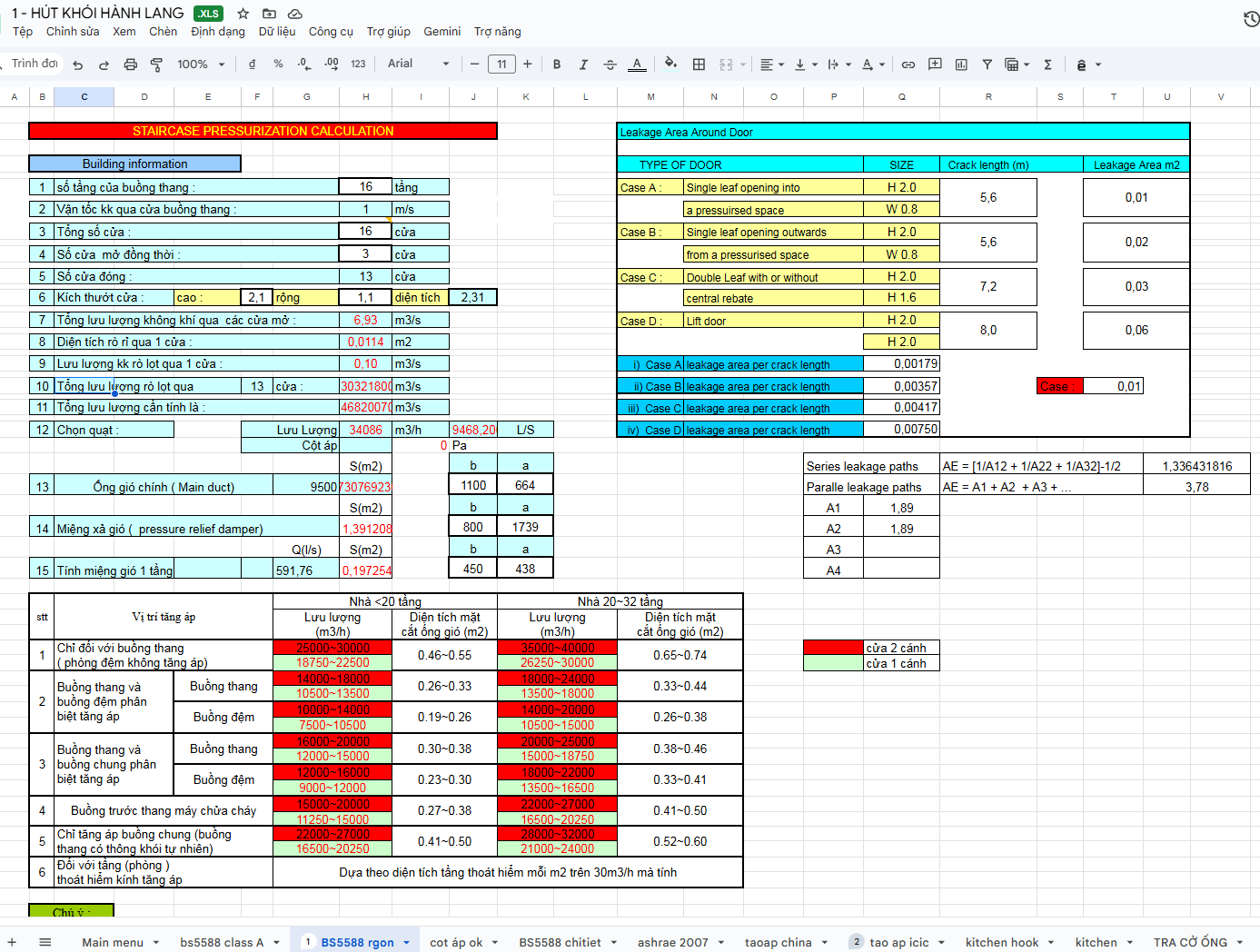Viewport: 1260px width, 952px height.
Task: Click the borders icon
Action: pyautogui.click(x=699, y=64)
